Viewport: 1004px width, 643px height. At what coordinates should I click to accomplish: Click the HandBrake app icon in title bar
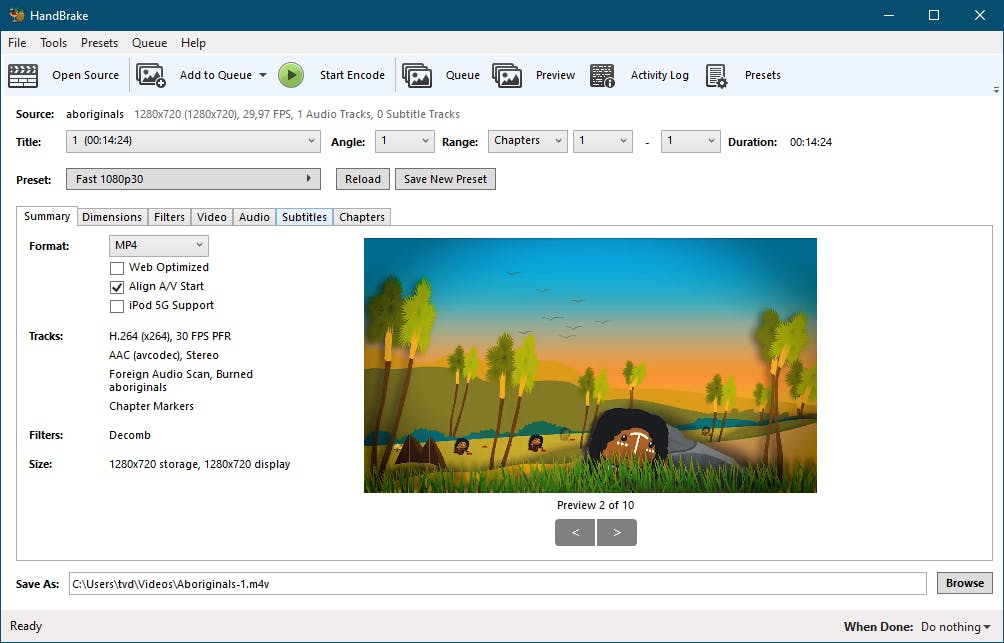click(17, 15)
